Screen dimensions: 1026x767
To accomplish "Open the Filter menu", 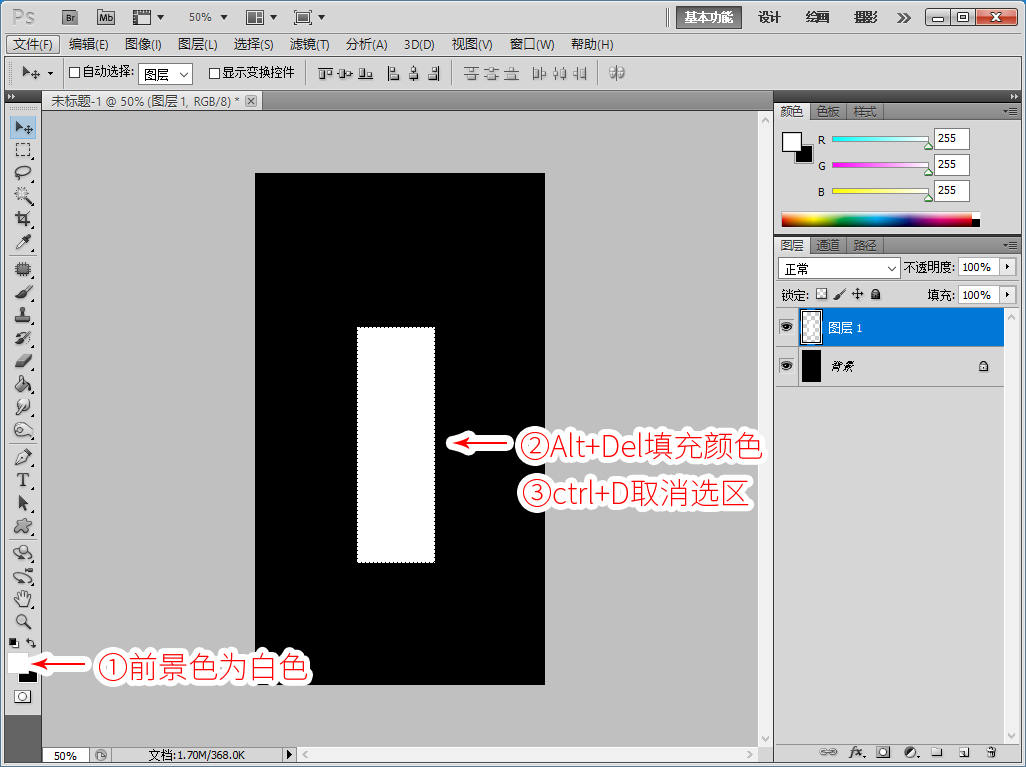I will 310,45.
